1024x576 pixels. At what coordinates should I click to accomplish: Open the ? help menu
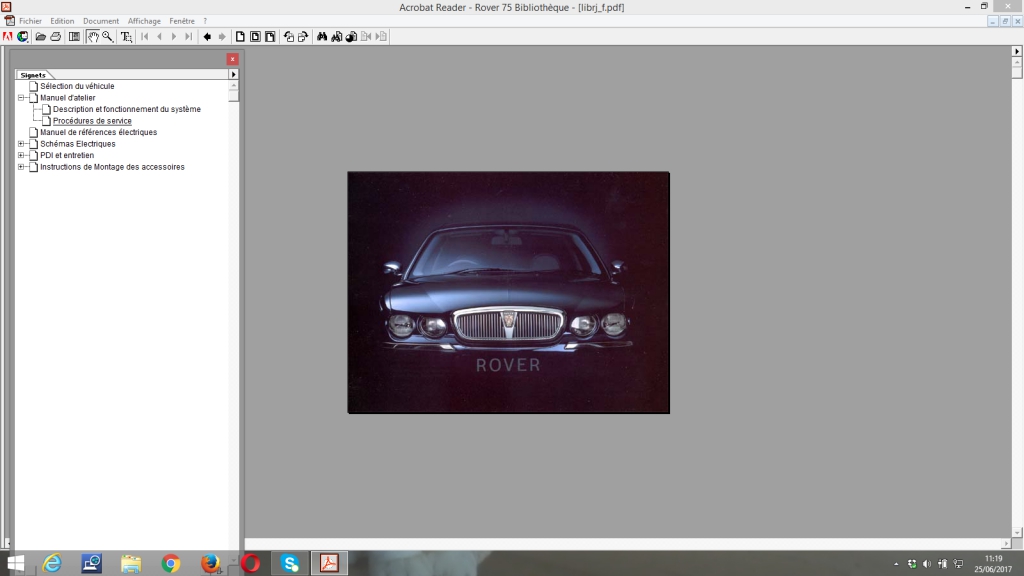pyautogui.click(x=205, y=21)
